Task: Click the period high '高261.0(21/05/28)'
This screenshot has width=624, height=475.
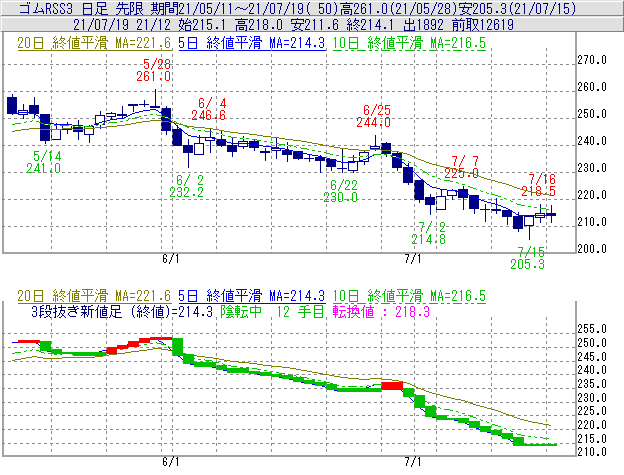Action: pyautogui.click(x=398, y=8)
